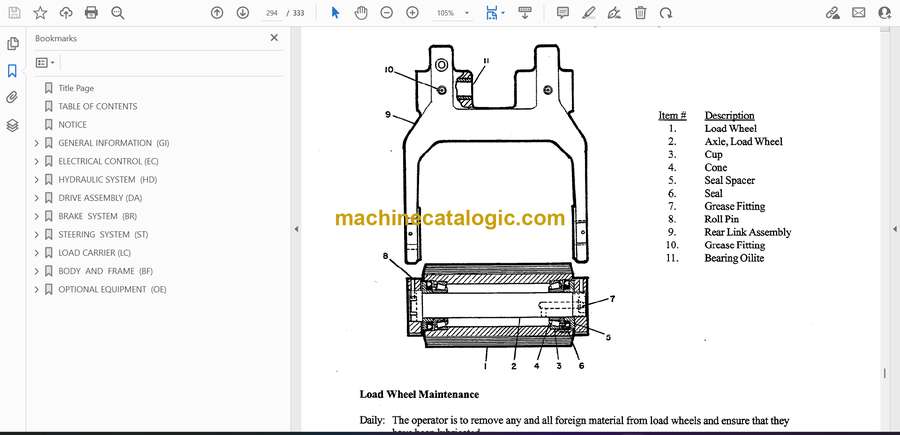
Task: Click 'Rear Link Assembly' in parts list
Action: point(747,232)
